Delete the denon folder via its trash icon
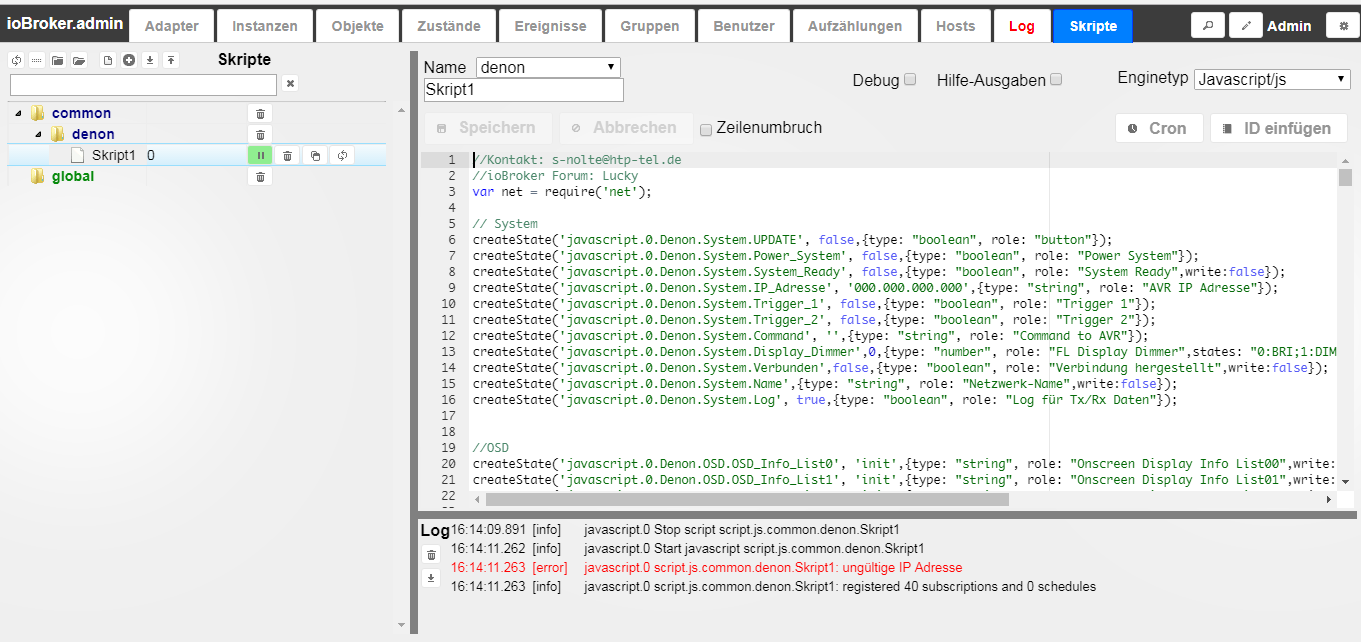The height and width of the screenshot is (643, 1361). [x=260, y=135]
